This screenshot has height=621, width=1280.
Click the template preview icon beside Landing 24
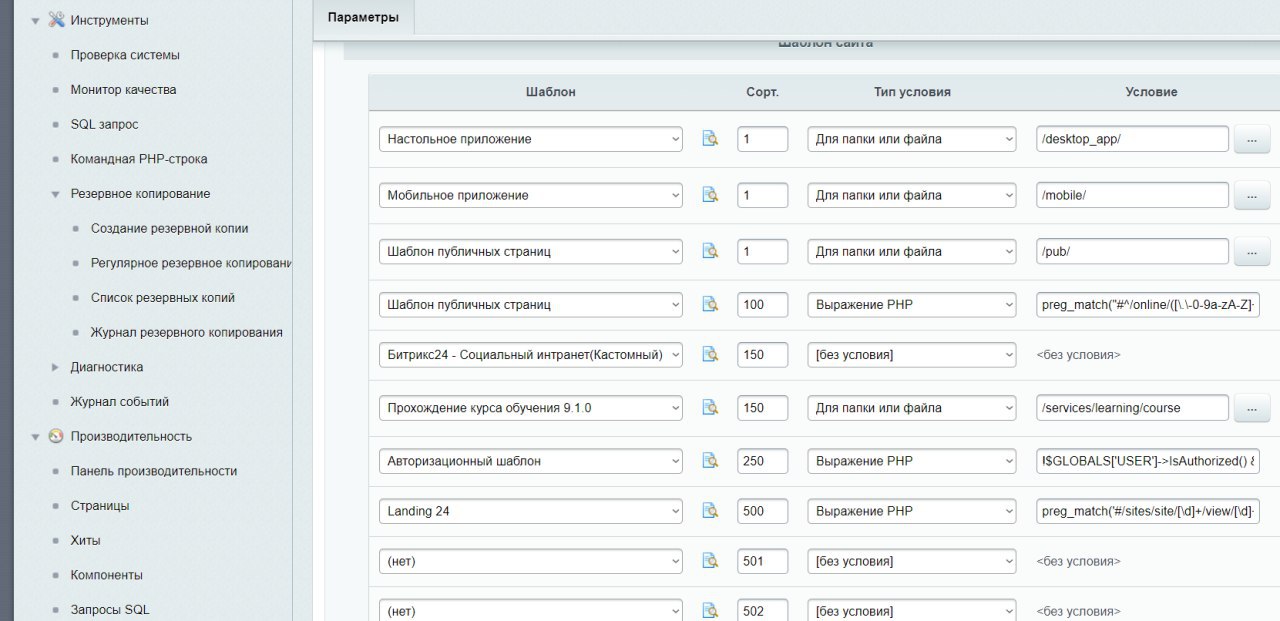710,511
